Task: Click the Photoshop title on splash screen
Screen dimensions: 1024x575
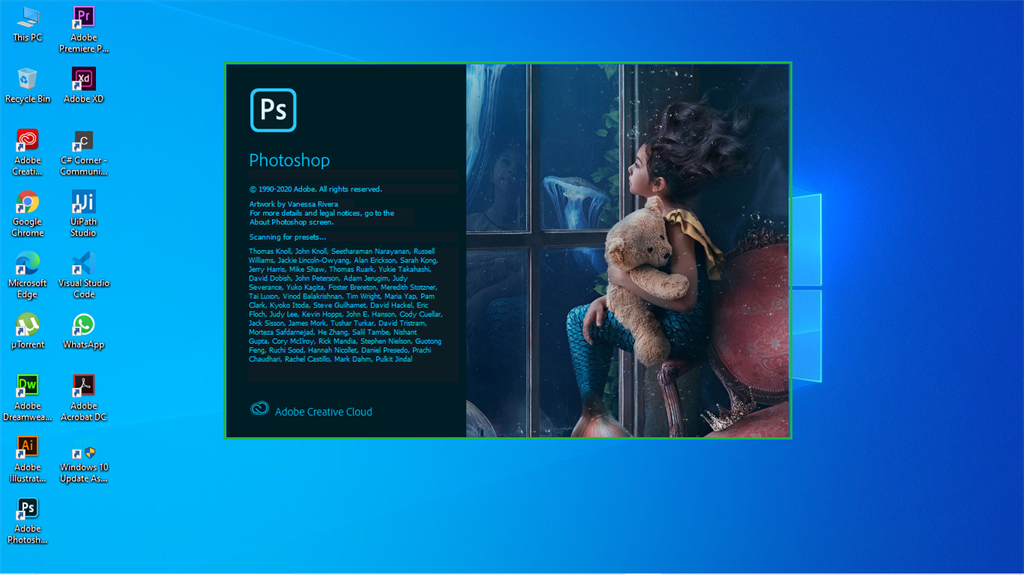Action: click(x=289, y=160)
